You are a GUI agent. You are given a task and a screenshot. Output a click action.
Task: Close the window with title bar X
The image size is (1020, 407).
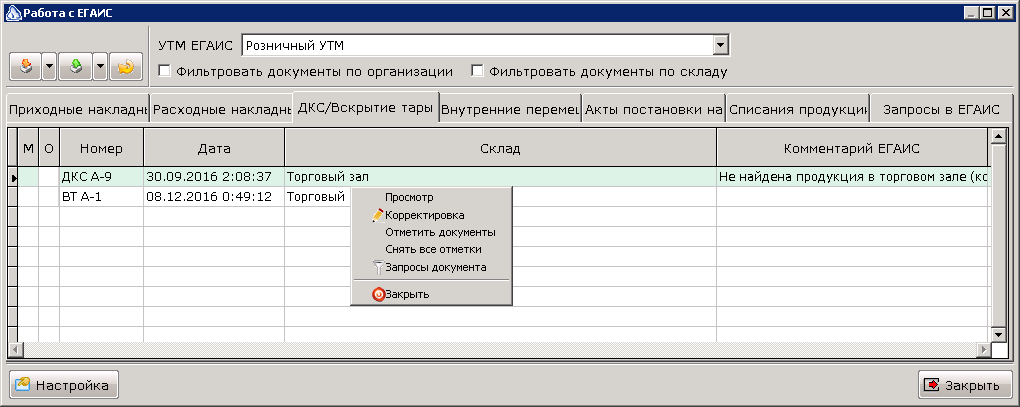(1006, 12)
